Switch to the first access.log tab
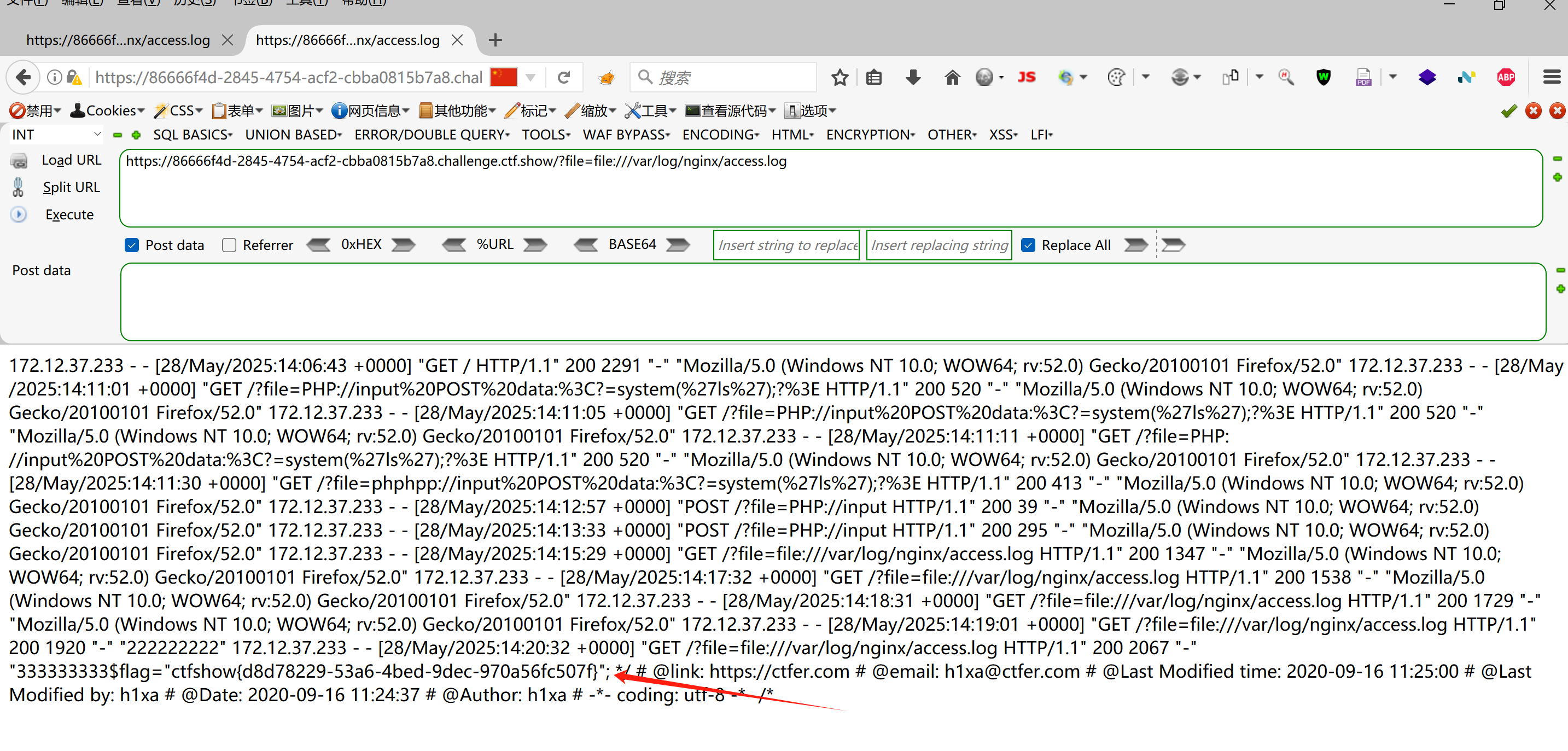Image resolution: width=1568 pixels, height=751 pixels. (x=118, y=40)
